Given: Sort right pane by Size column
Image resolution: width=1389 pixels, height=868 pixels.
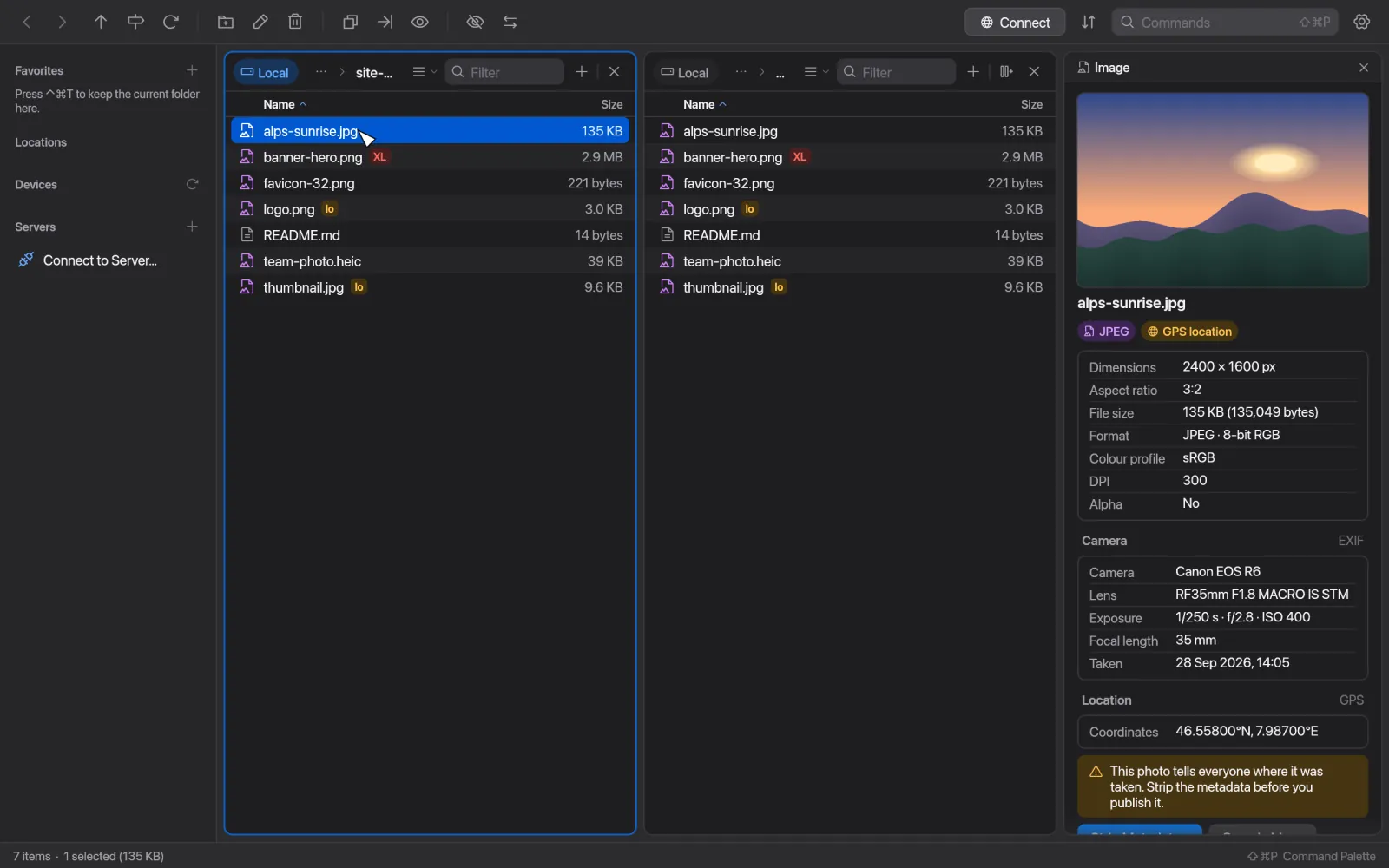Looking at the screenshot, I should point(1031,104).
